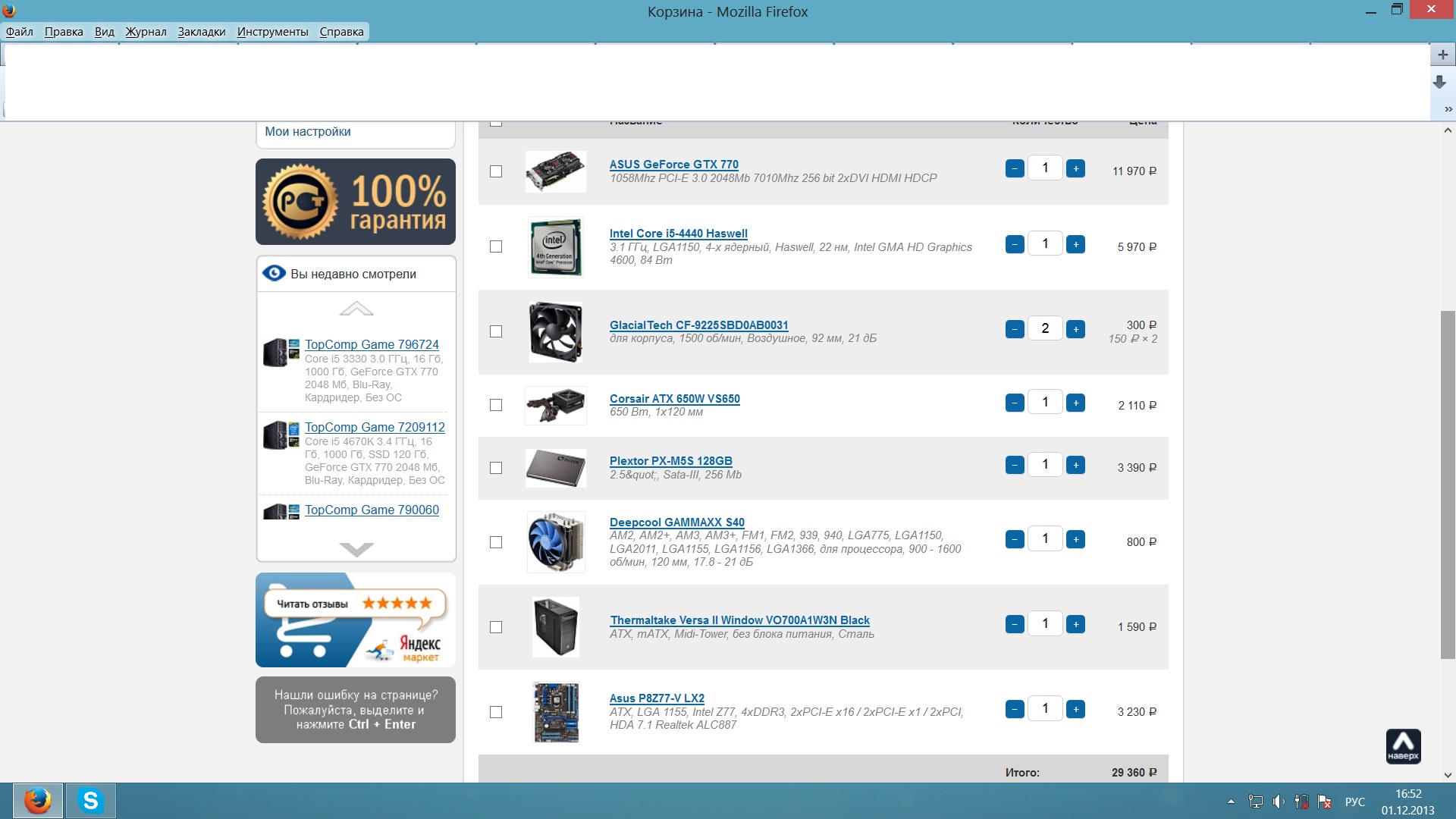Open Intel Core i5-4440 Haswell link
Image resolution: width=1456 pixels, height=819 pixels.
[x=678, y=234]
